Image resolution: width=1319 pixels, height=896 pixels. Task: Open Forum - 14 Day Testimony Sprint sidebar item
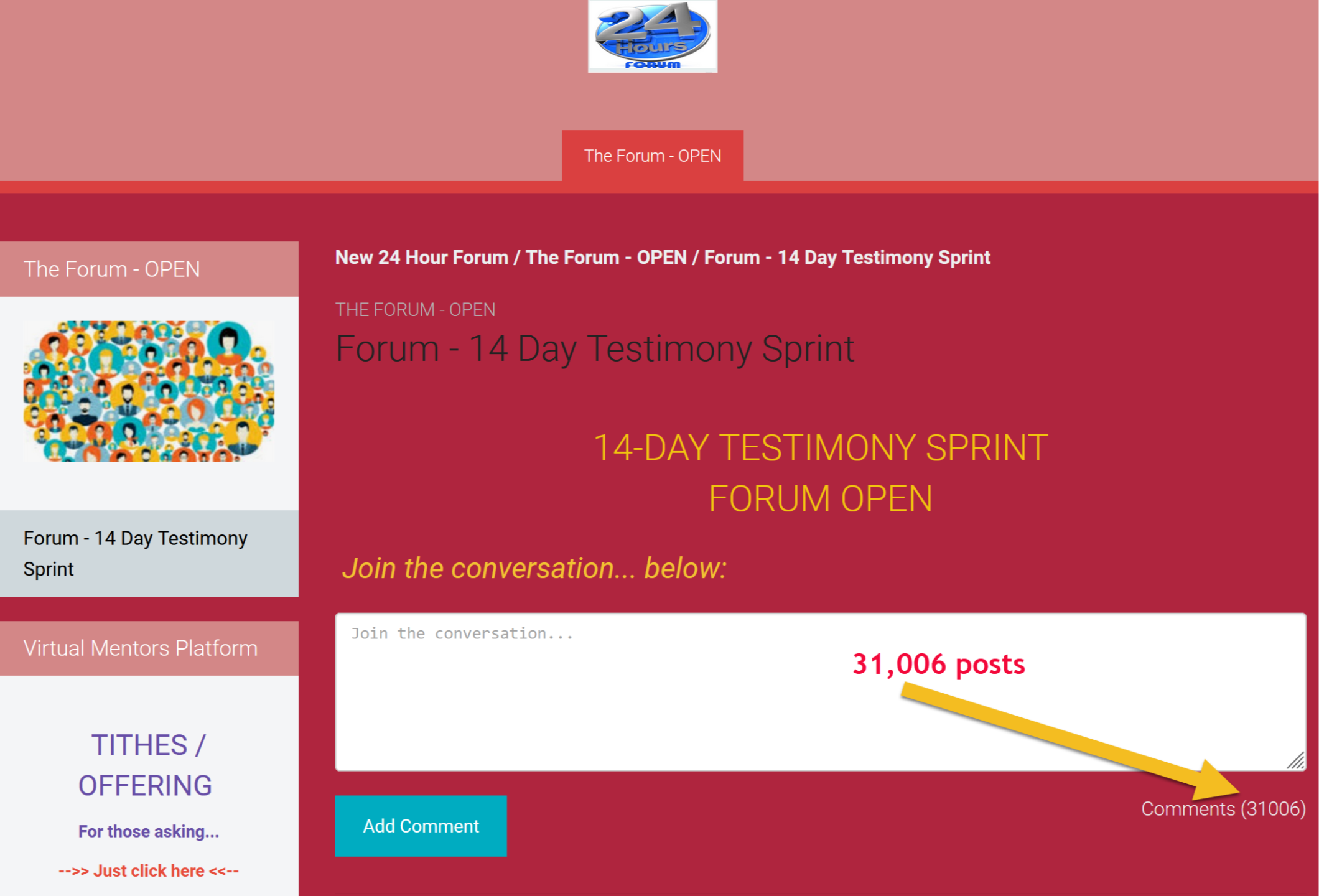tap(149, 553)
